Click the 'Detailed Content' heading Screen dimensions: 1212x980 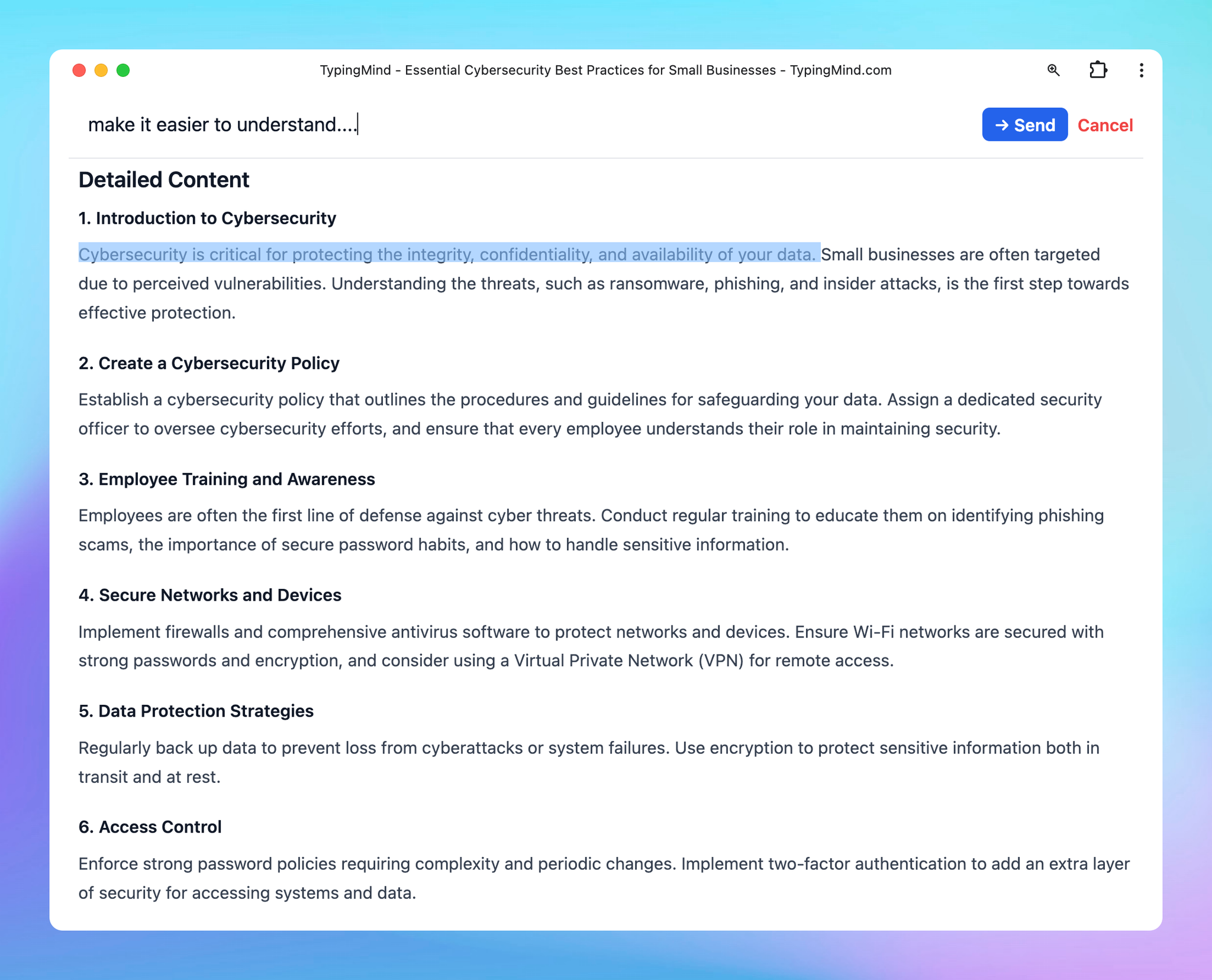pyautogui.click(x=164, y=180)
